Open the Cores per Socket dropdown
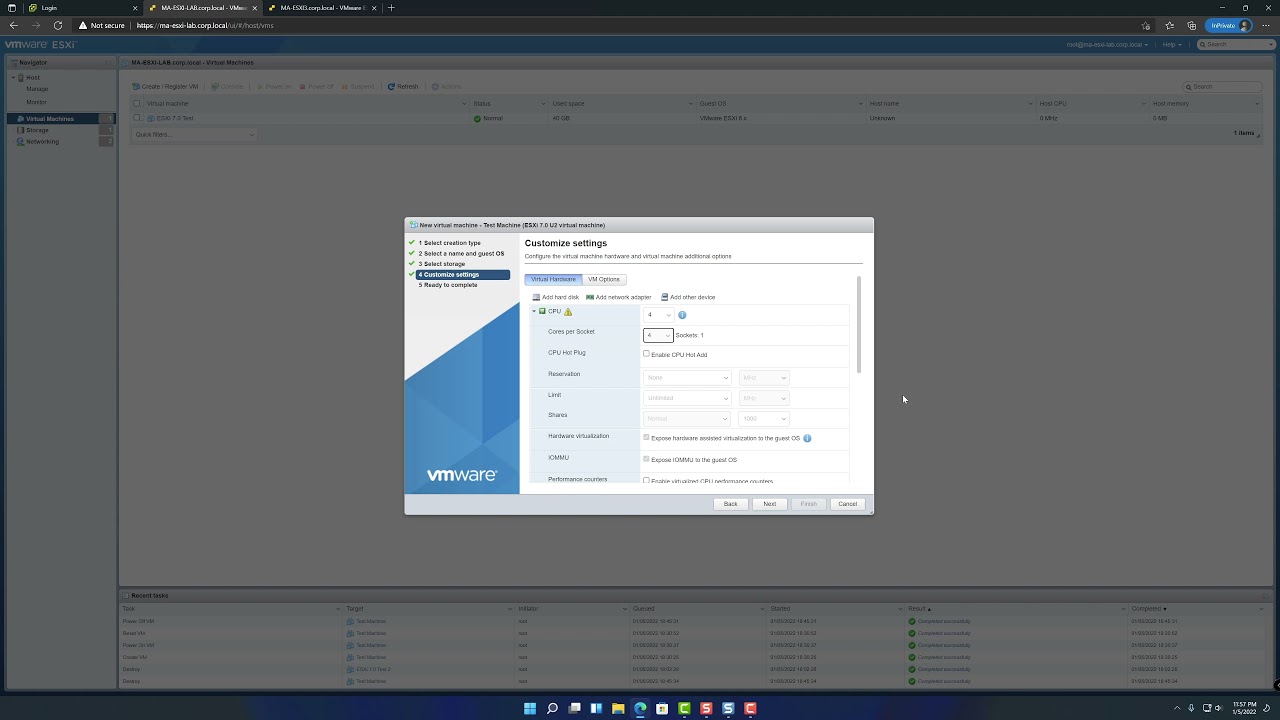1280x720 pixels. click(x=658, y=335)
